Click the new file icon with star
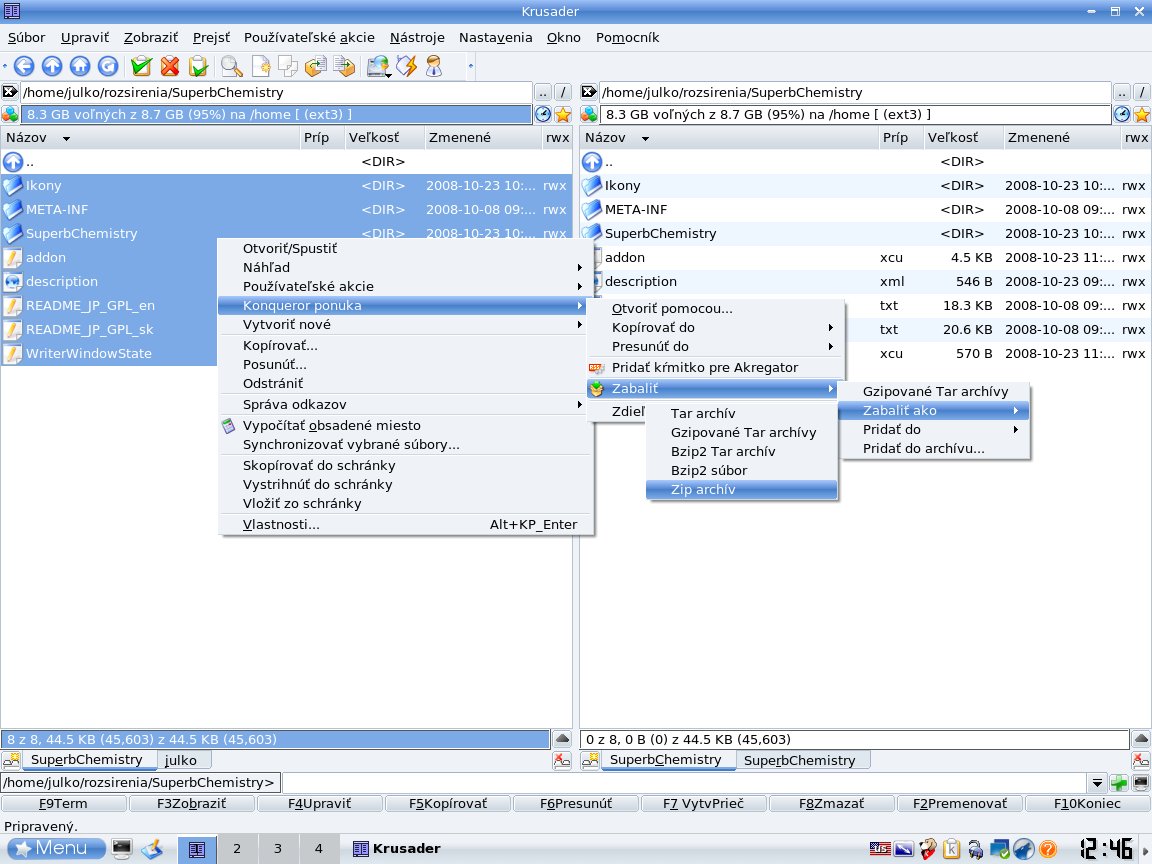Screen dimensions: 1152x864 pyautogui.click(x=261, y=66)
